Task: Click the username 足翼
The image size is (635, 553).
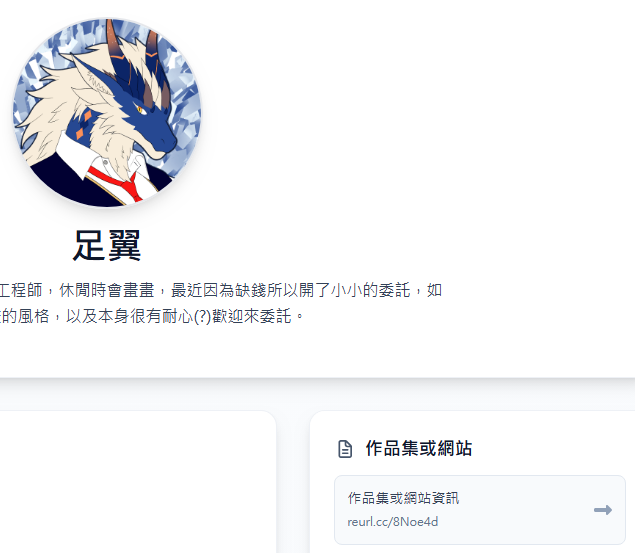Action: coord(107,245)
